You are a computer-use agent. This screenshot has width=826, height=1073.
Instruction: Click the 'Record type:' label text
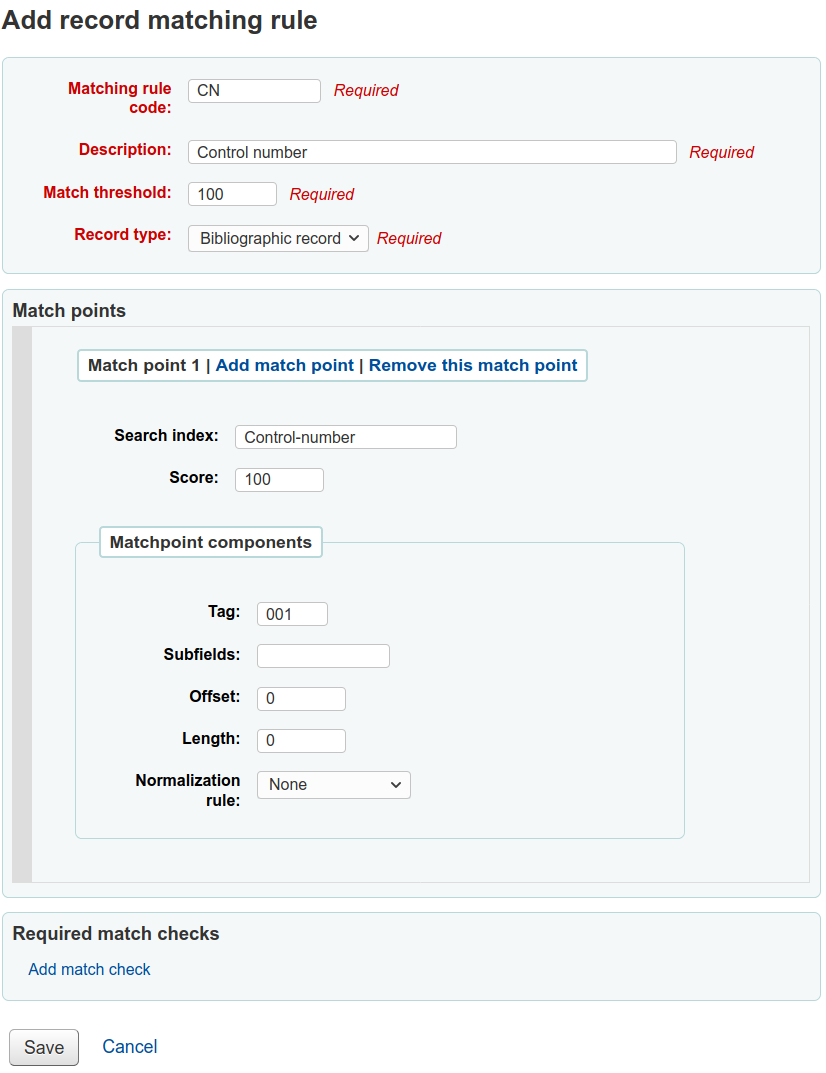pos(123,236)
